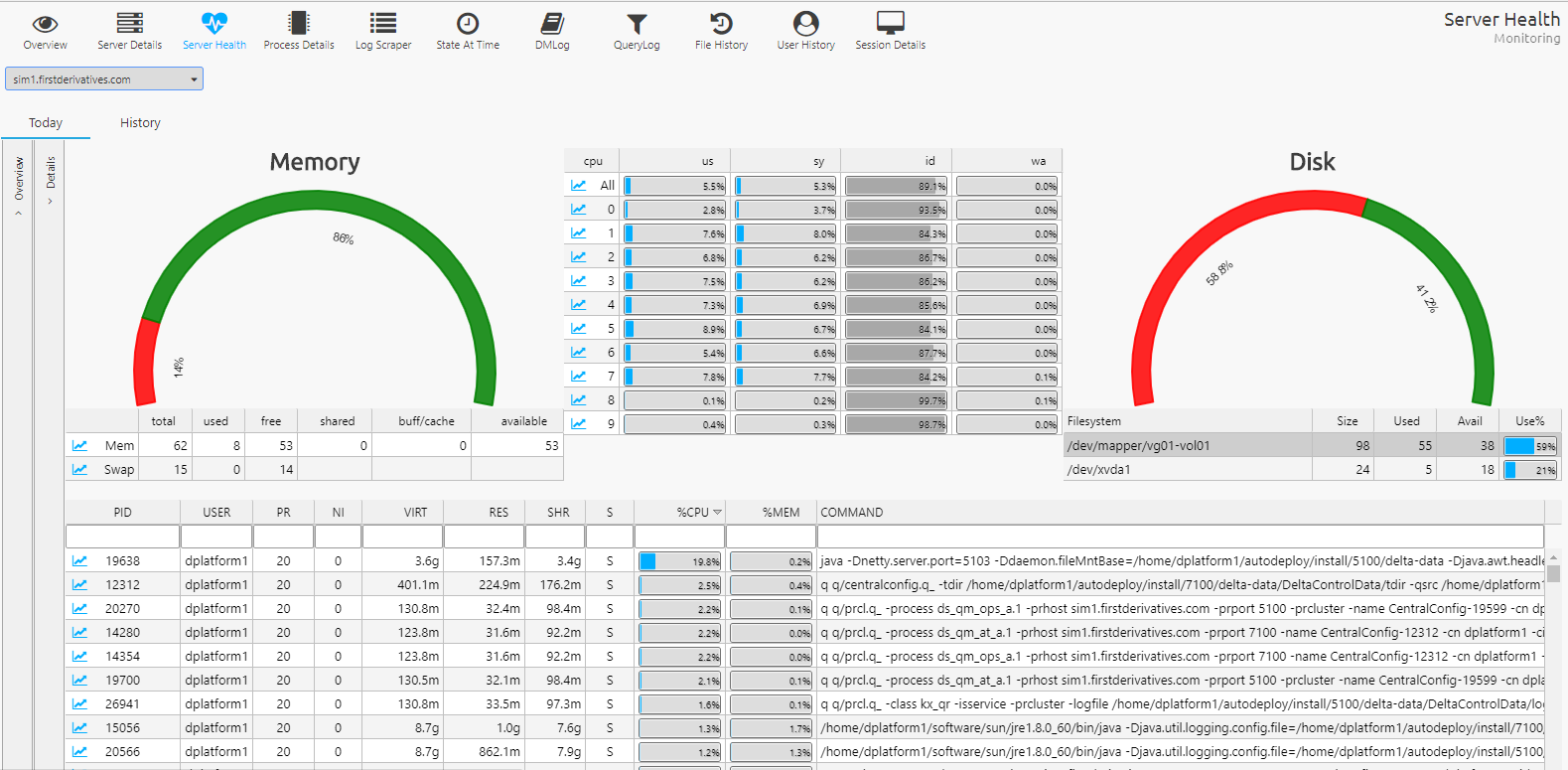Sort processes by VIRT column header

(402, 513)
